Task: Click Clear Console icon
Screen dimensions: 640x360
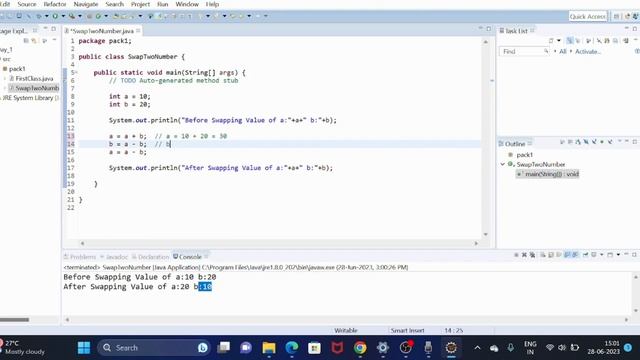Action: point(543,255)
